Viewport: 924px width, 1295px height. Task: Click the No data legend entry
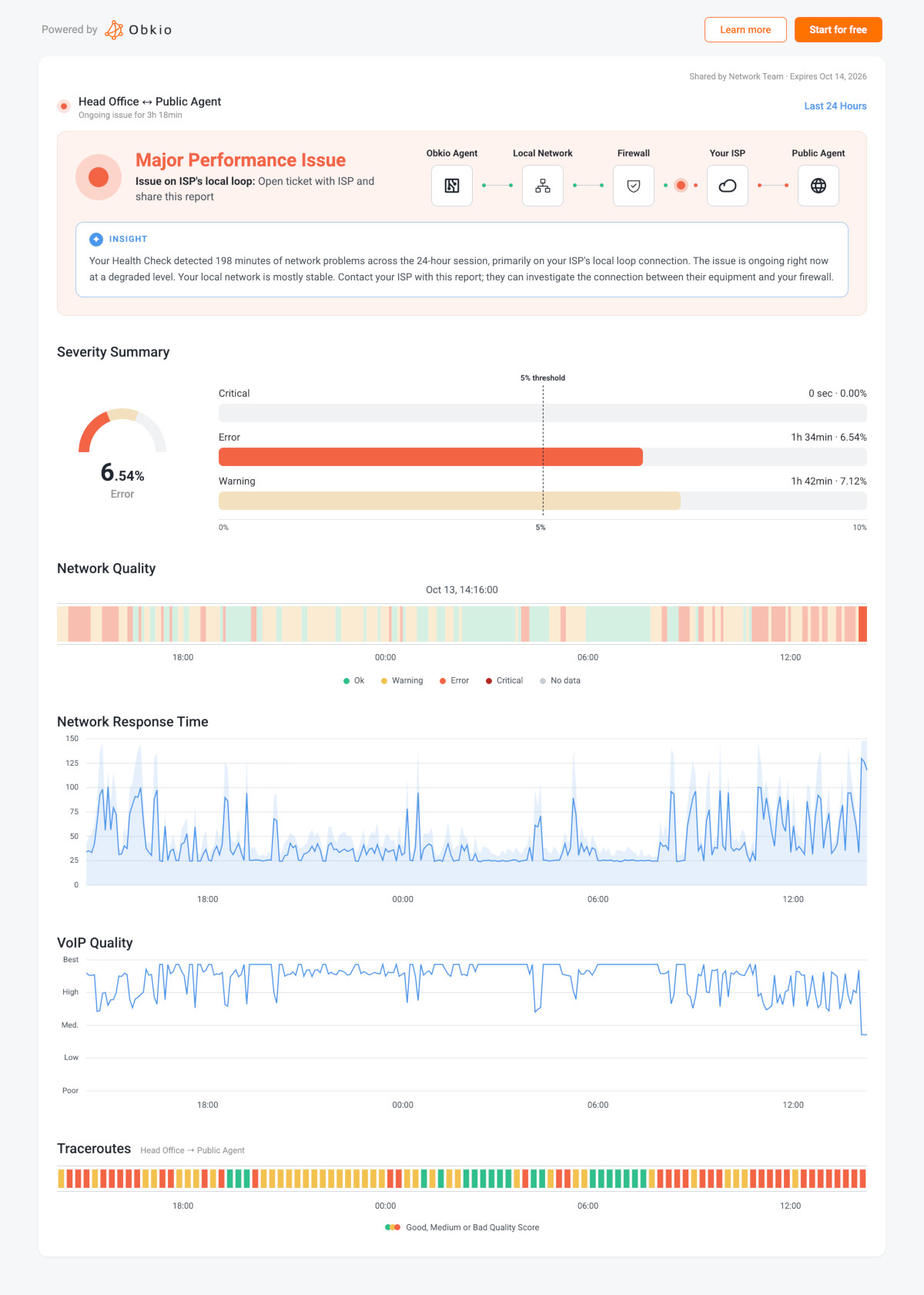pyautogui.click(x=560, y=681)
